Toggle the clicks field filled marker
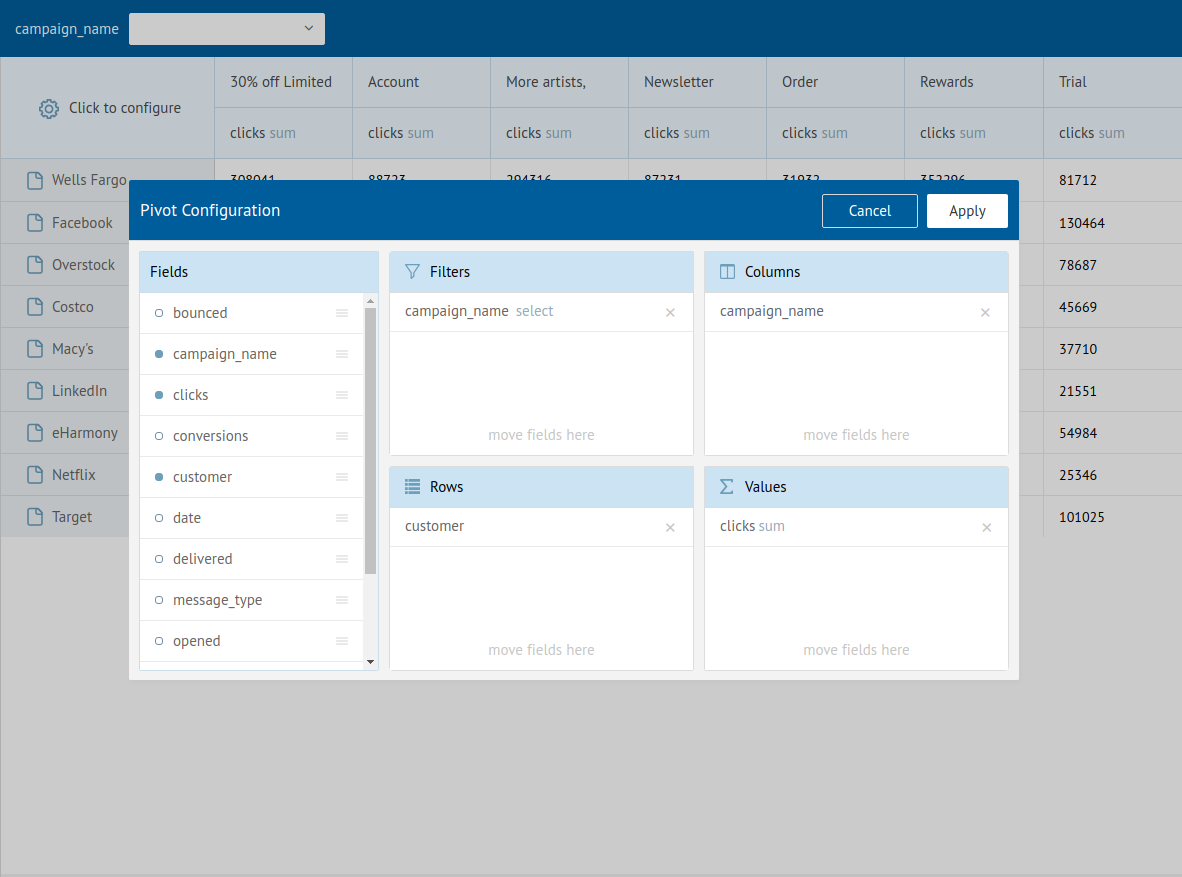This screenshot has height=877, width=1182. click(x=159, y=395)
